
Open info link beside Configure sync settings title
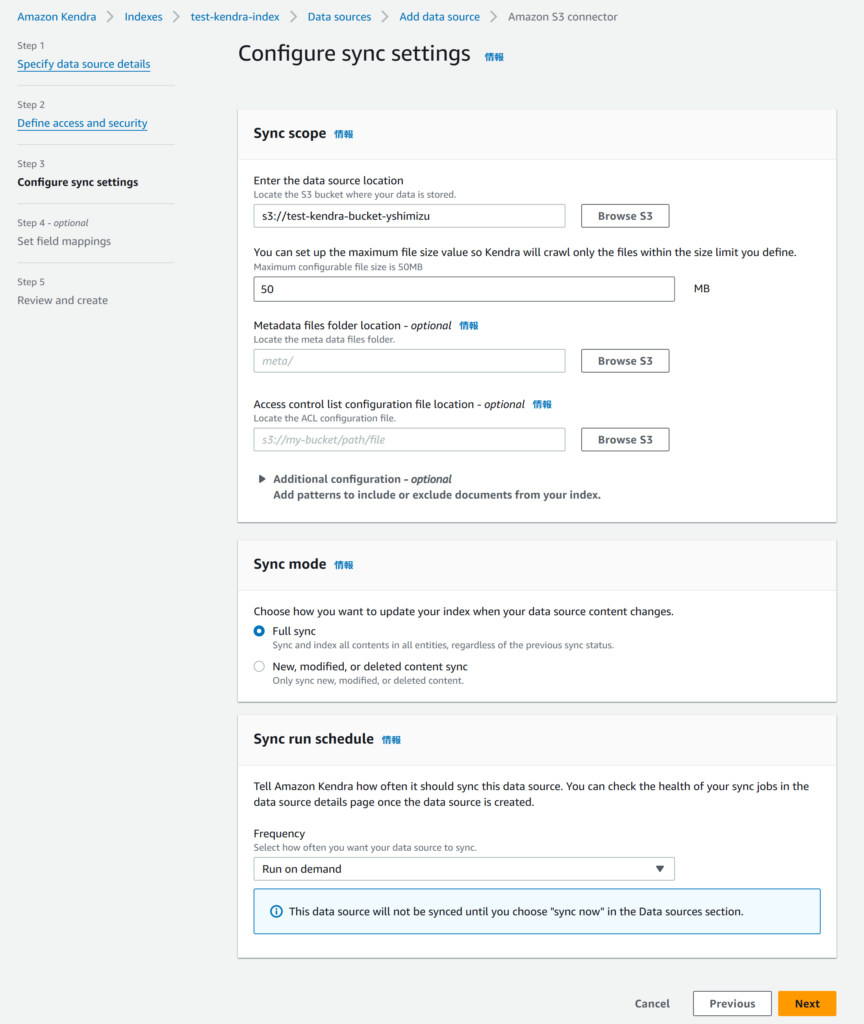tap(494, 57)
